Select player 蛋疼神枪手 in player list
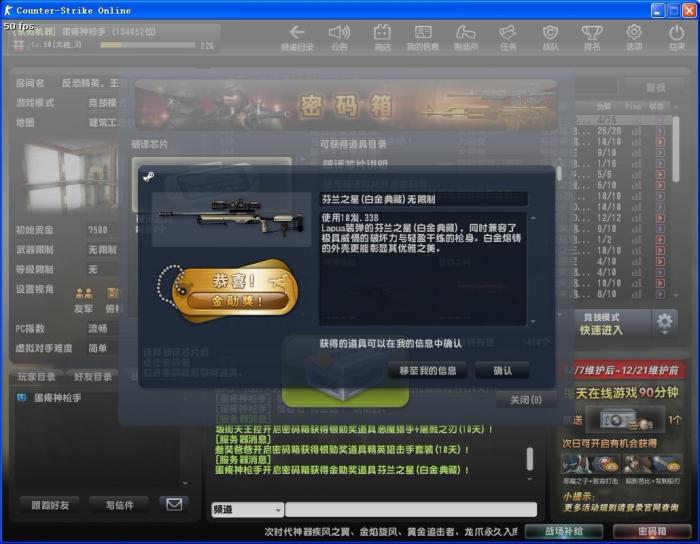The width and height of the screenshot is (700, 544). click(x=58, y=398)
